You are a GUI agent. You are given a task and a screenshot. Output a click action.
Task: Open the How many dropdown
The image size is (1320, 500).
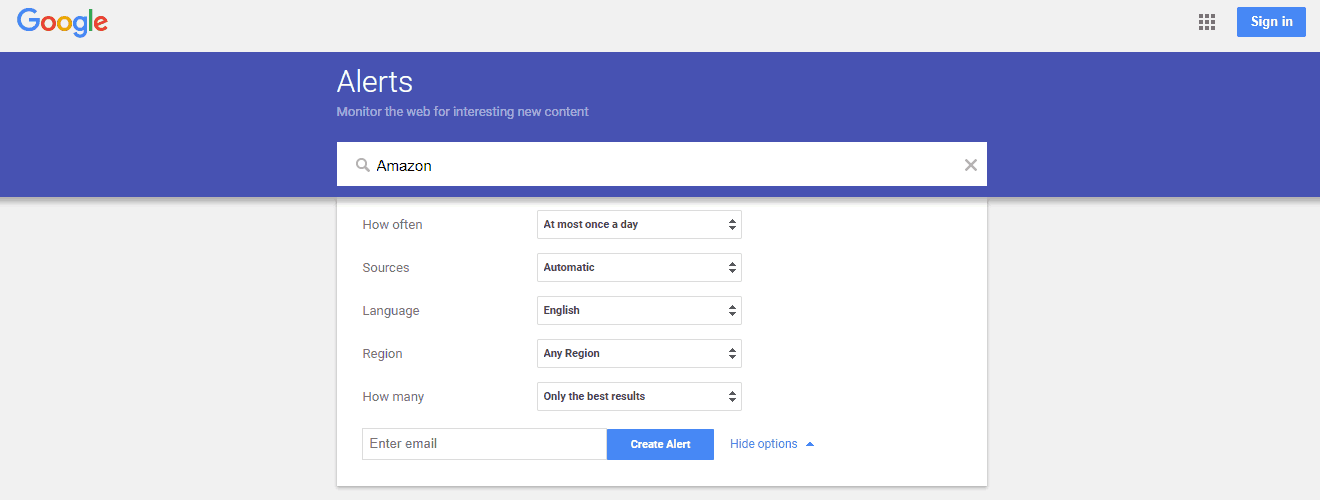(x=639, y=397)
